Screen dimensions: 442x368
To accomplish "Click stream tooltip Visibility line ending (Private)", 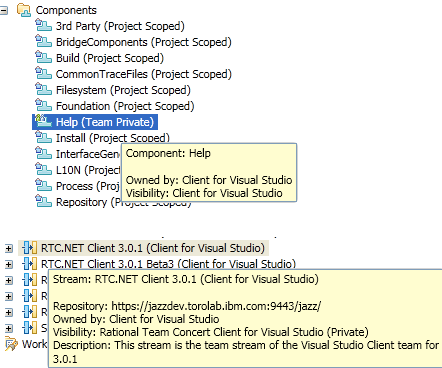I will point(211,332).
